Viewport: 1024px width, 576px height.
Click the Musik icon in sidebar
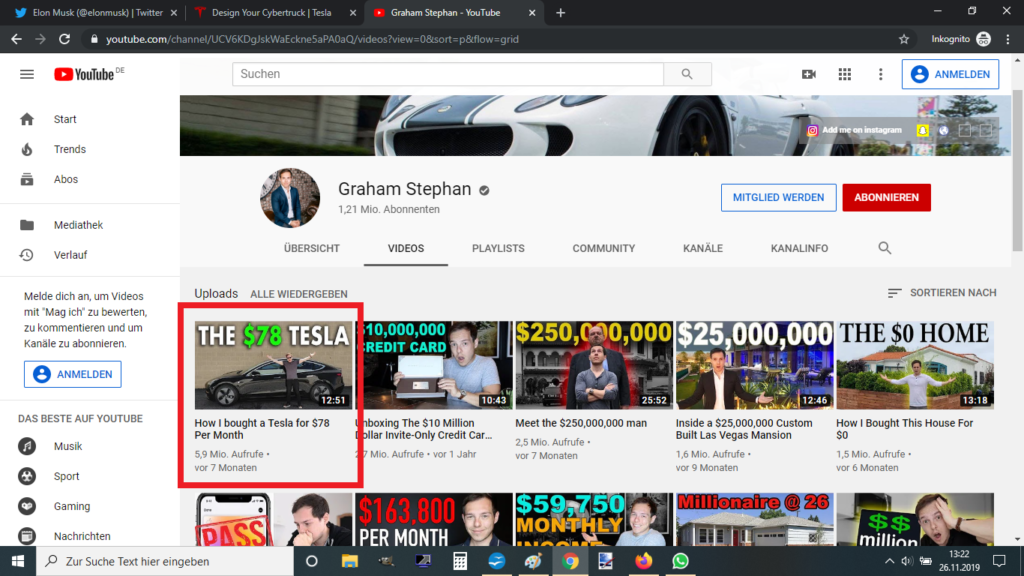(x=27, y=446)
